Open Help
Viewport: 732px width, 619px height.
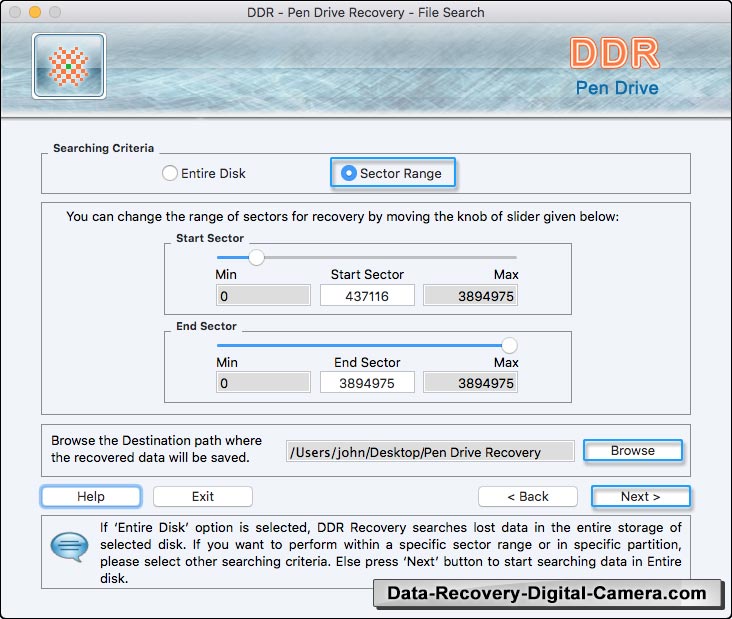pos(91,496)
